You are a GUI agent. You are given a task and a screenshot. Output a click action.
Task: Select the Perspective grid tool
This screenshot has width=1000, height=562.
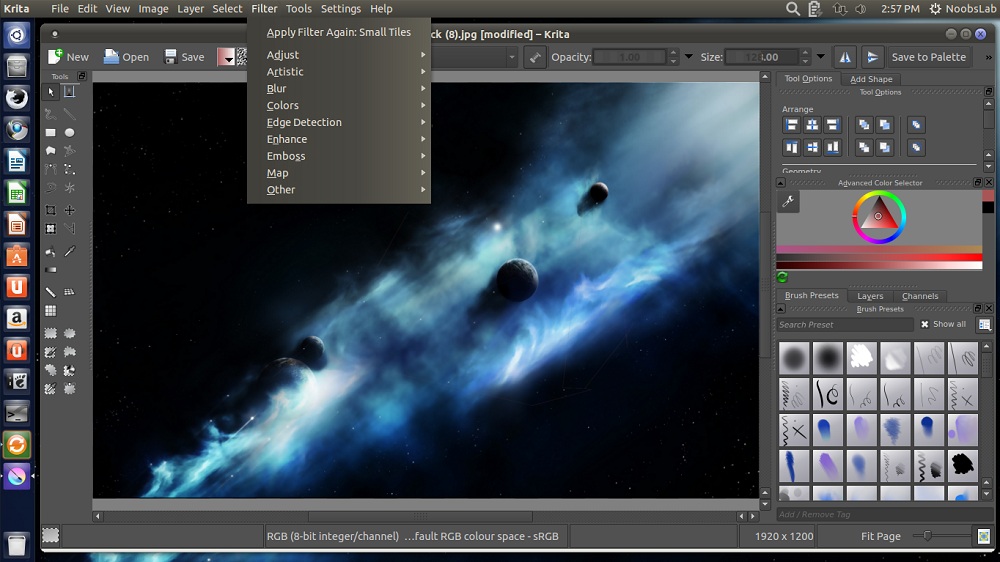70,292
